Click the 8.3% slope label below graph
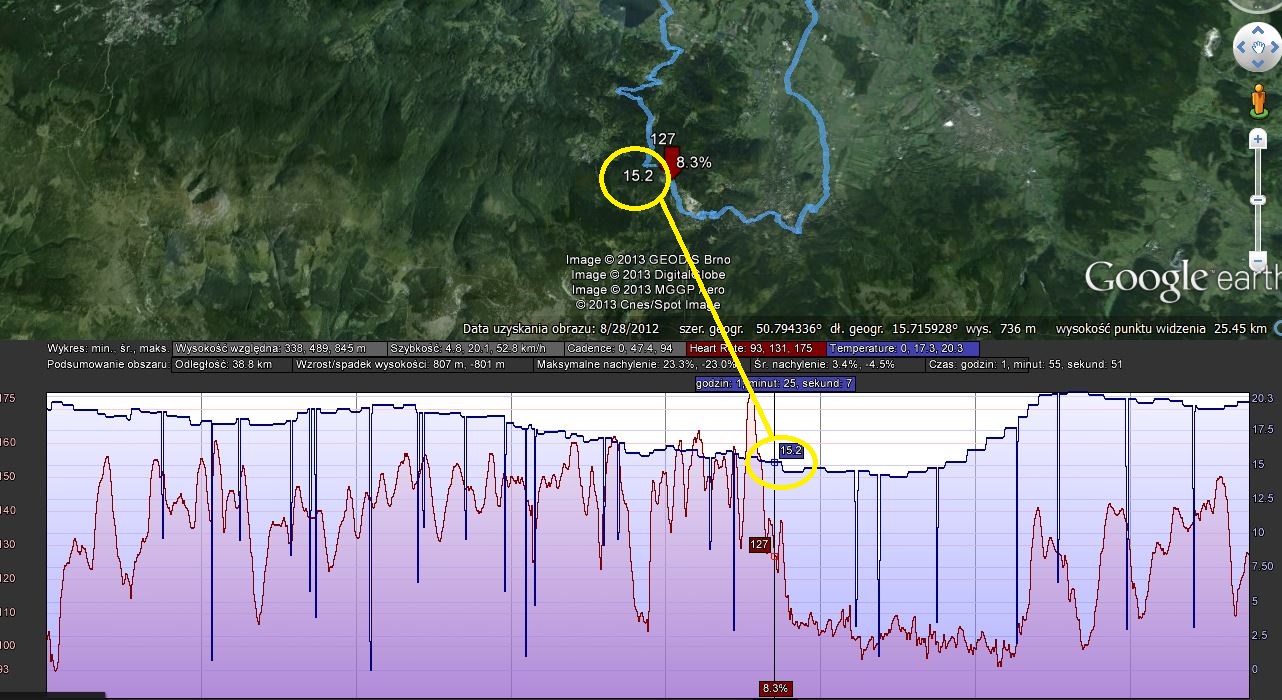Viewport: 1282px width, 700px height. (775, 688)
